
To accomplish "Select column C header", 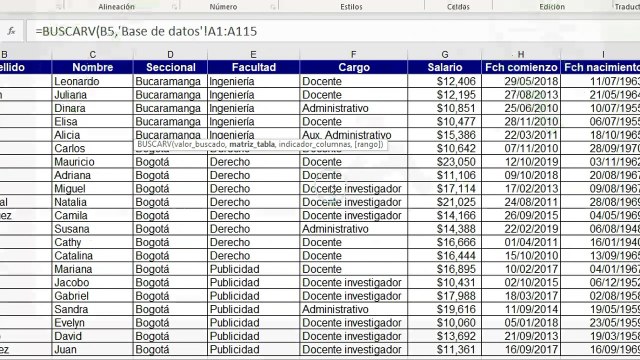I will pos(93,54).
